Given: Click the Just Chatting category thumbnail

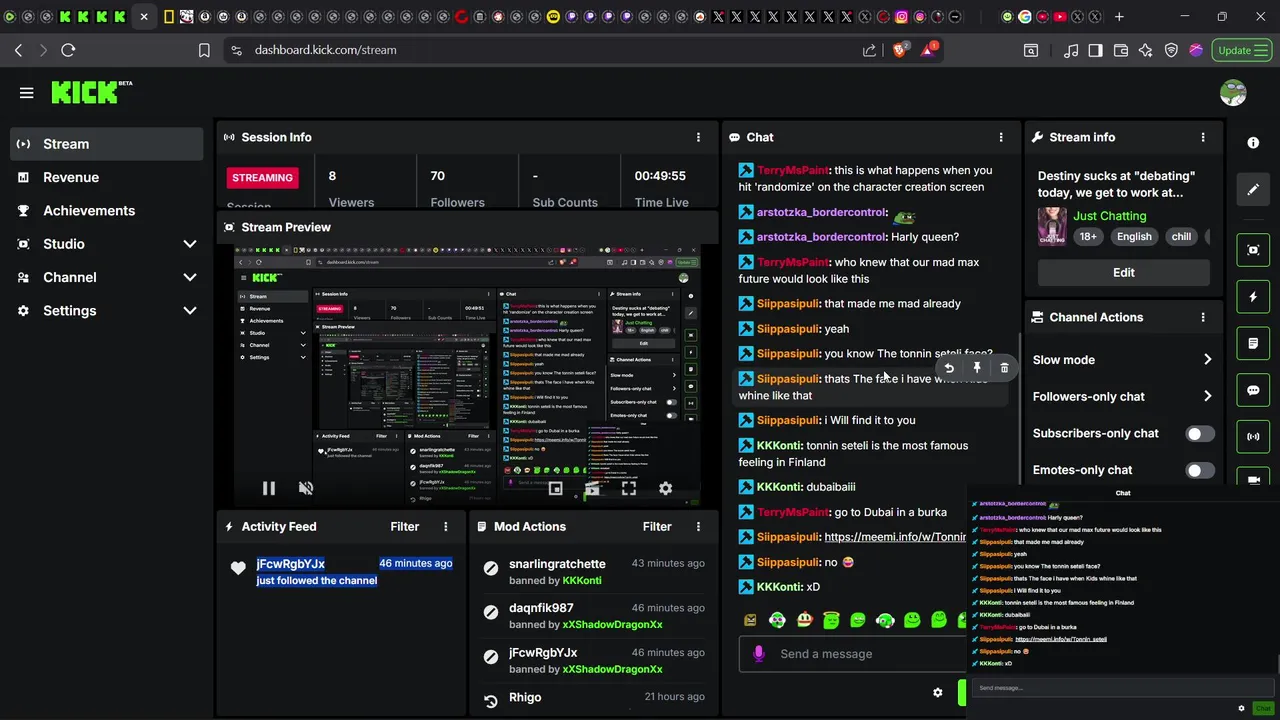Looking at the screenshot, I should tap(1052, 226).
